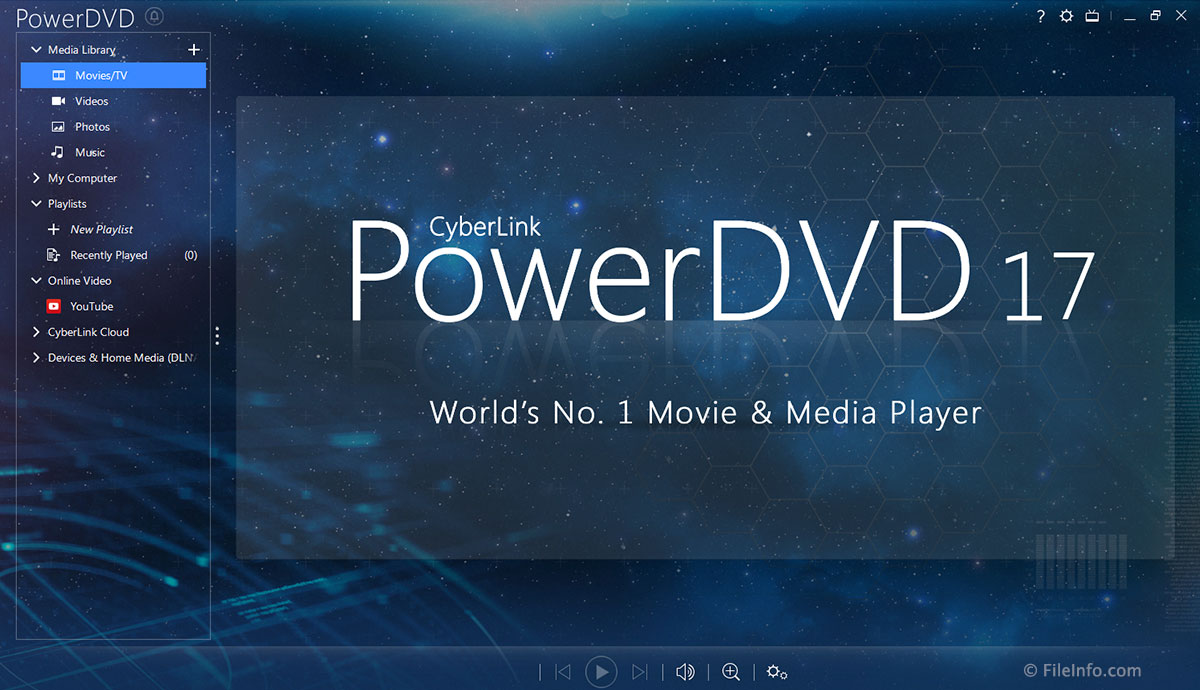
Task: Select My Computer label
Action: [82, 178]
